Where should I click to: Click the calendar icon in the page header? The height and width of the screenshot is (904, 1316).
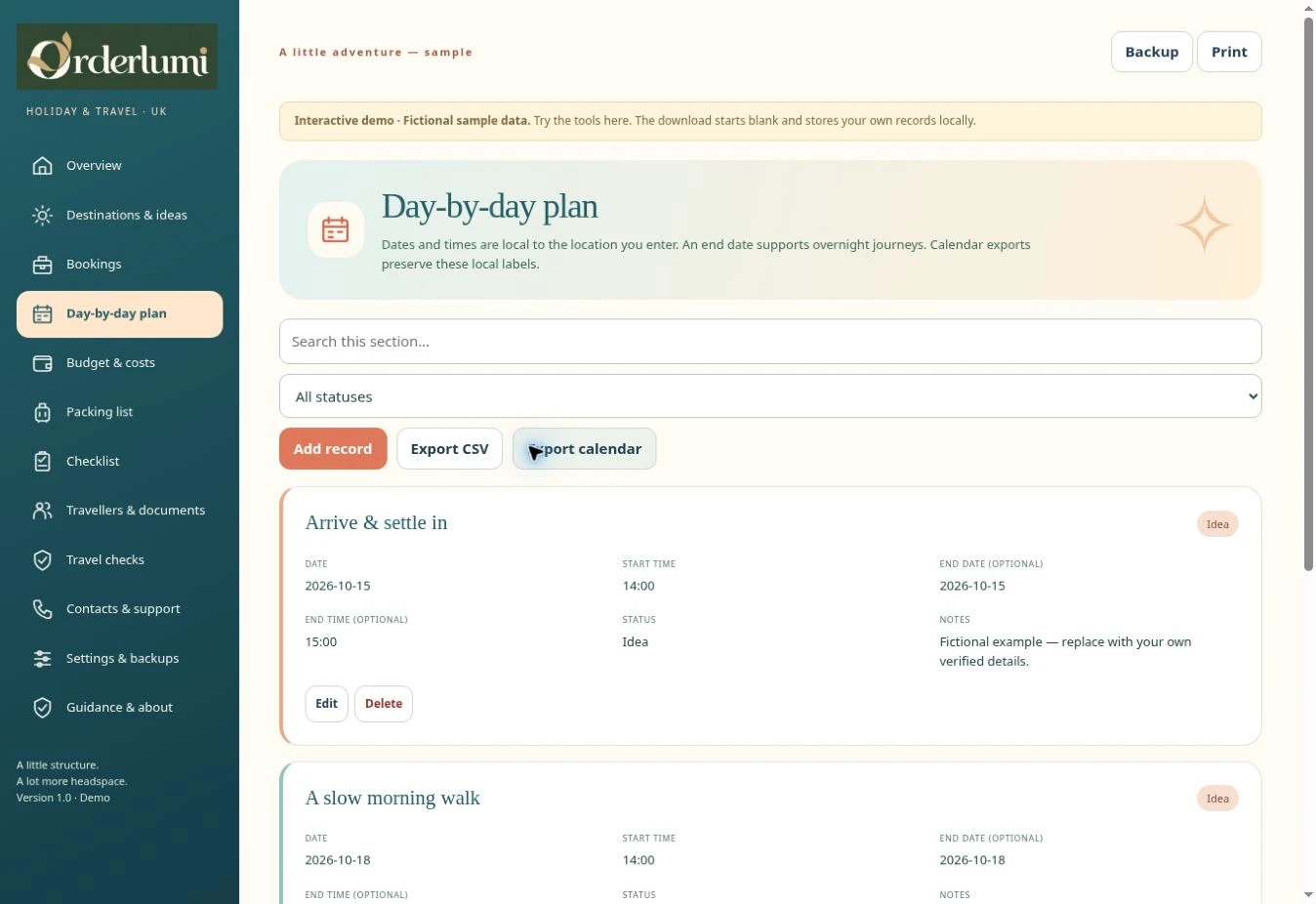[336, 229]
